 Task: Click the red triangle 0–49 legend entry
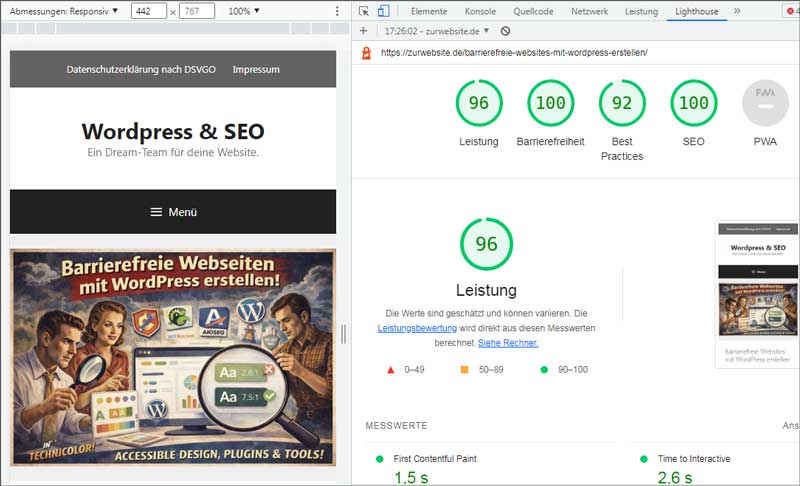406,370
